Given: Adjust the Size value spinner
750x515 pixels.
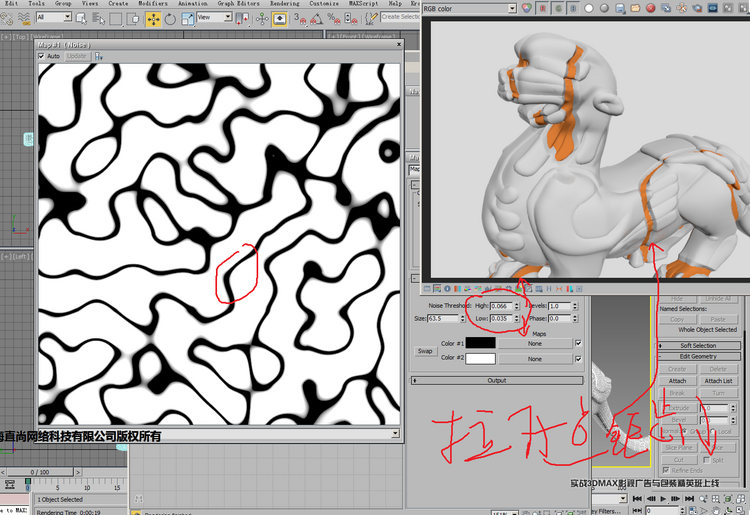Looking at the screenshot, I should (x=463, y=318).
